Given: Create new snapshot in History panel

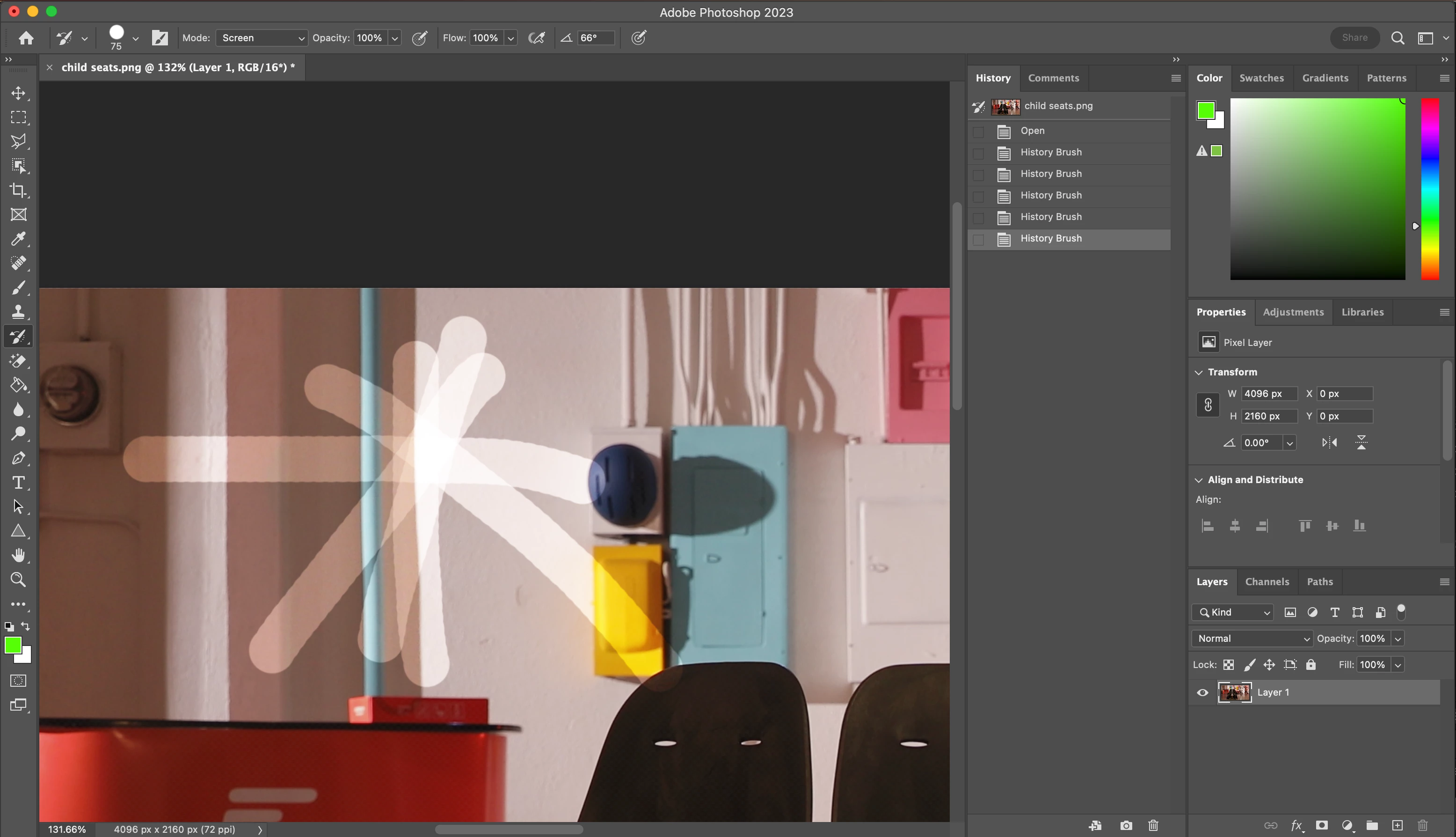Looking at the screenshot, I should tap(1126, 826).
